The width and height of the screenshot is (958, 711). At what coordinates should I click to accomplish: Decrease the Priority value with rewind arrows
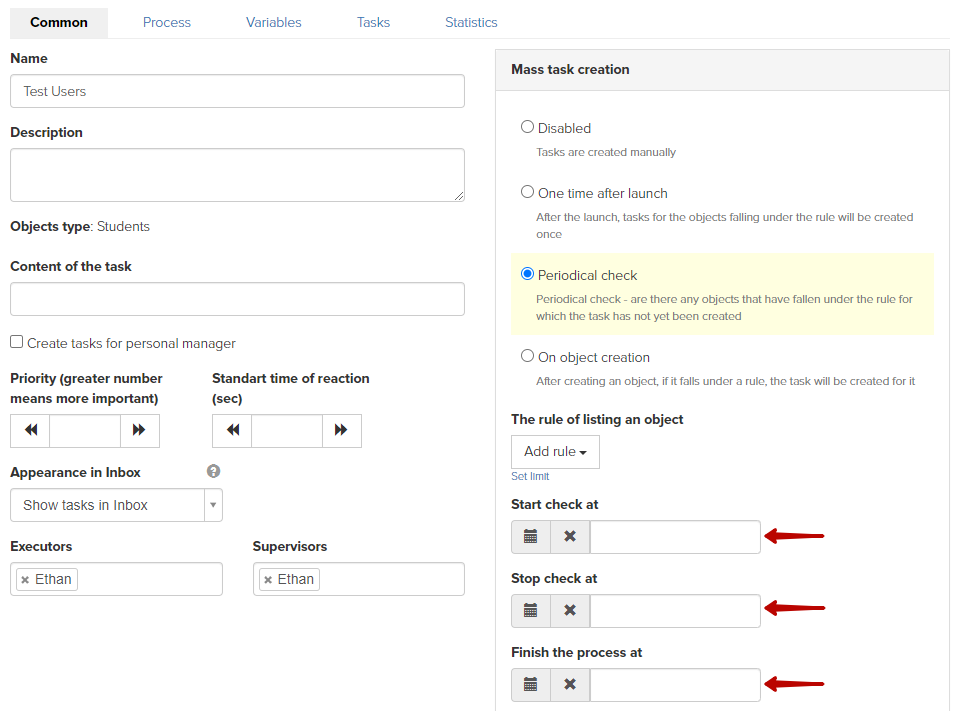pos(30,431)
